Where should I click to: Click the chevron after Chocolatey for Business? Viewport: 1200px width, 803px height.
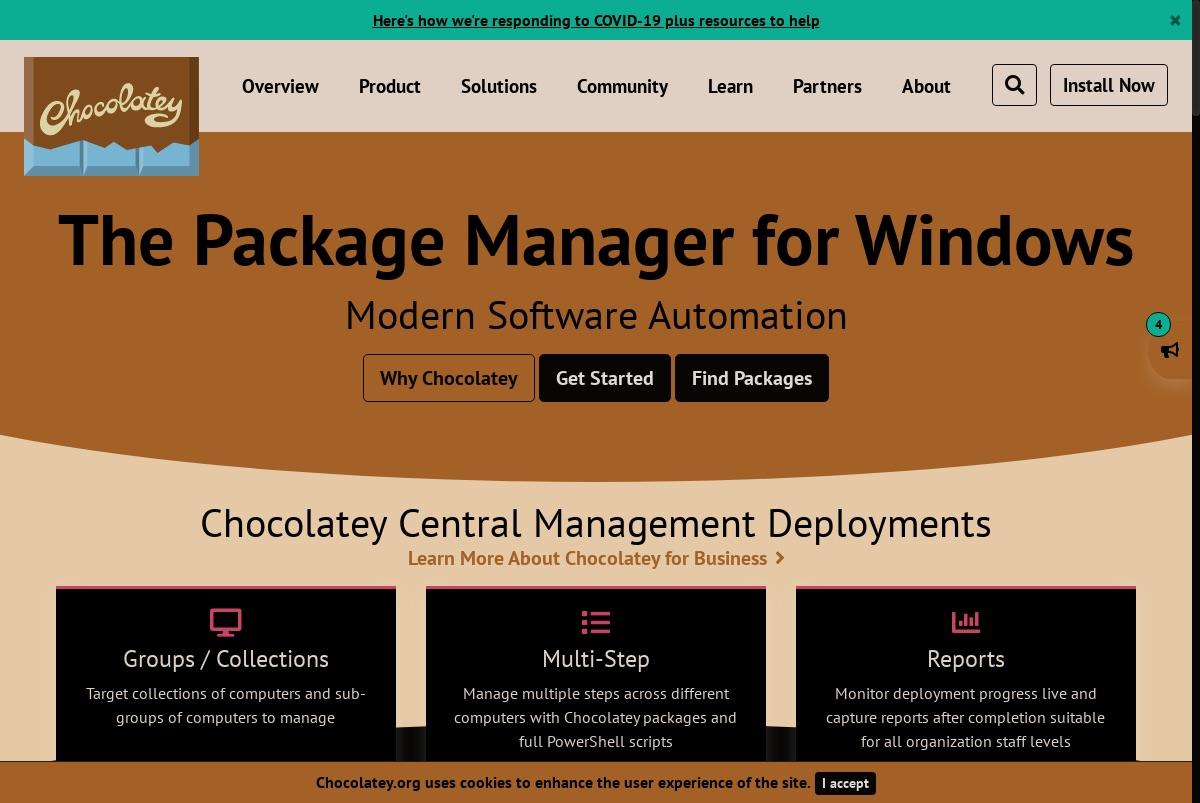(780, 558)
